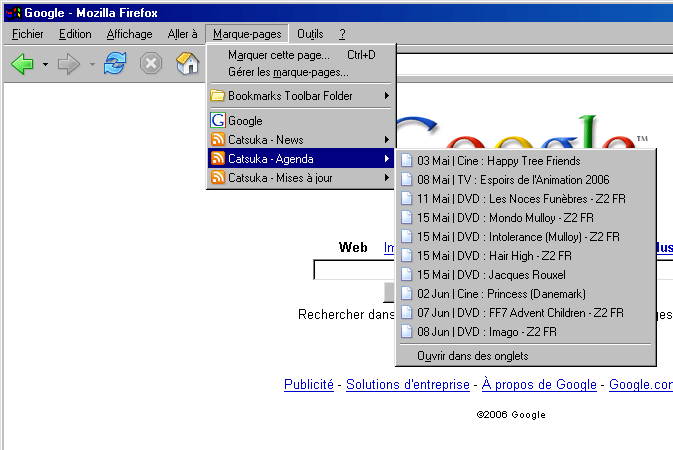Choose Ouvrir dans des onglets
This screenshot has width=673, height=450.
tap(526, 356)
